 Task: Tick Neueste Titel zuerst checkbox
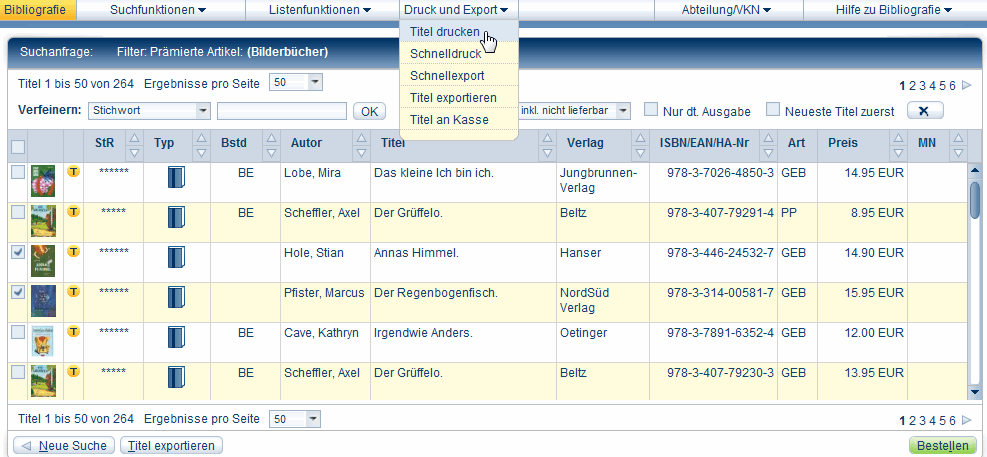773,110
